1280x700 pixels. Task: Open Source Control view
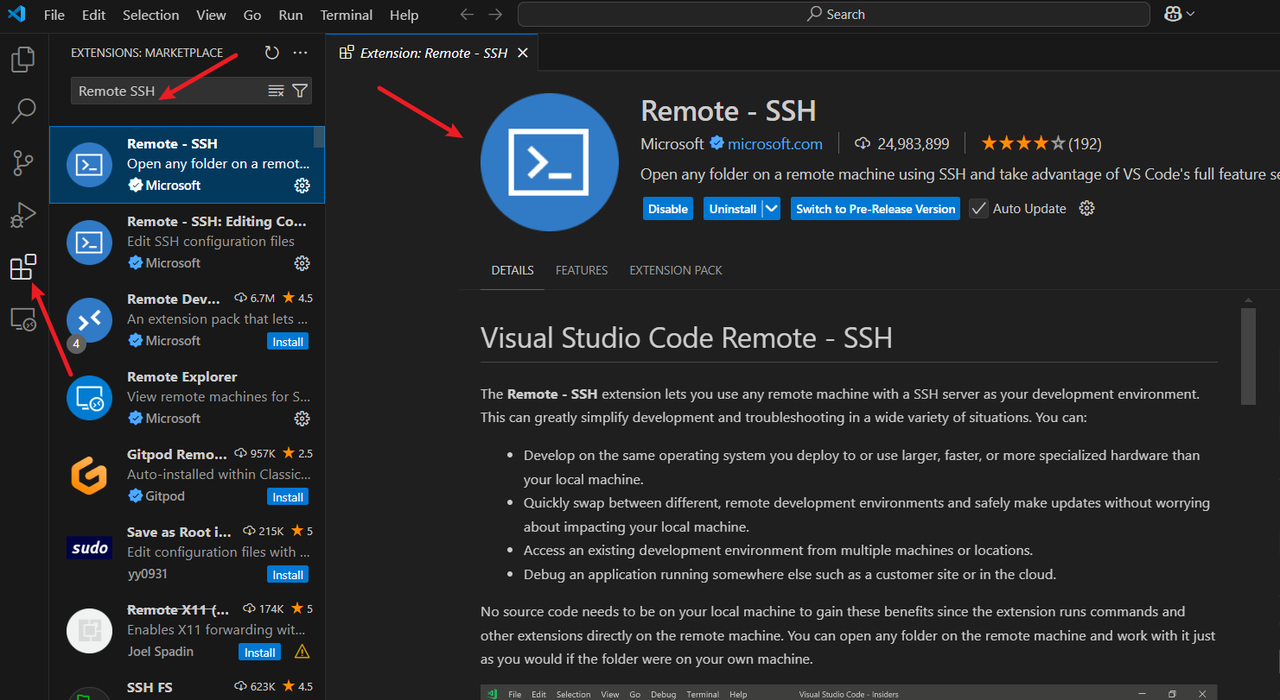(23, 163)
